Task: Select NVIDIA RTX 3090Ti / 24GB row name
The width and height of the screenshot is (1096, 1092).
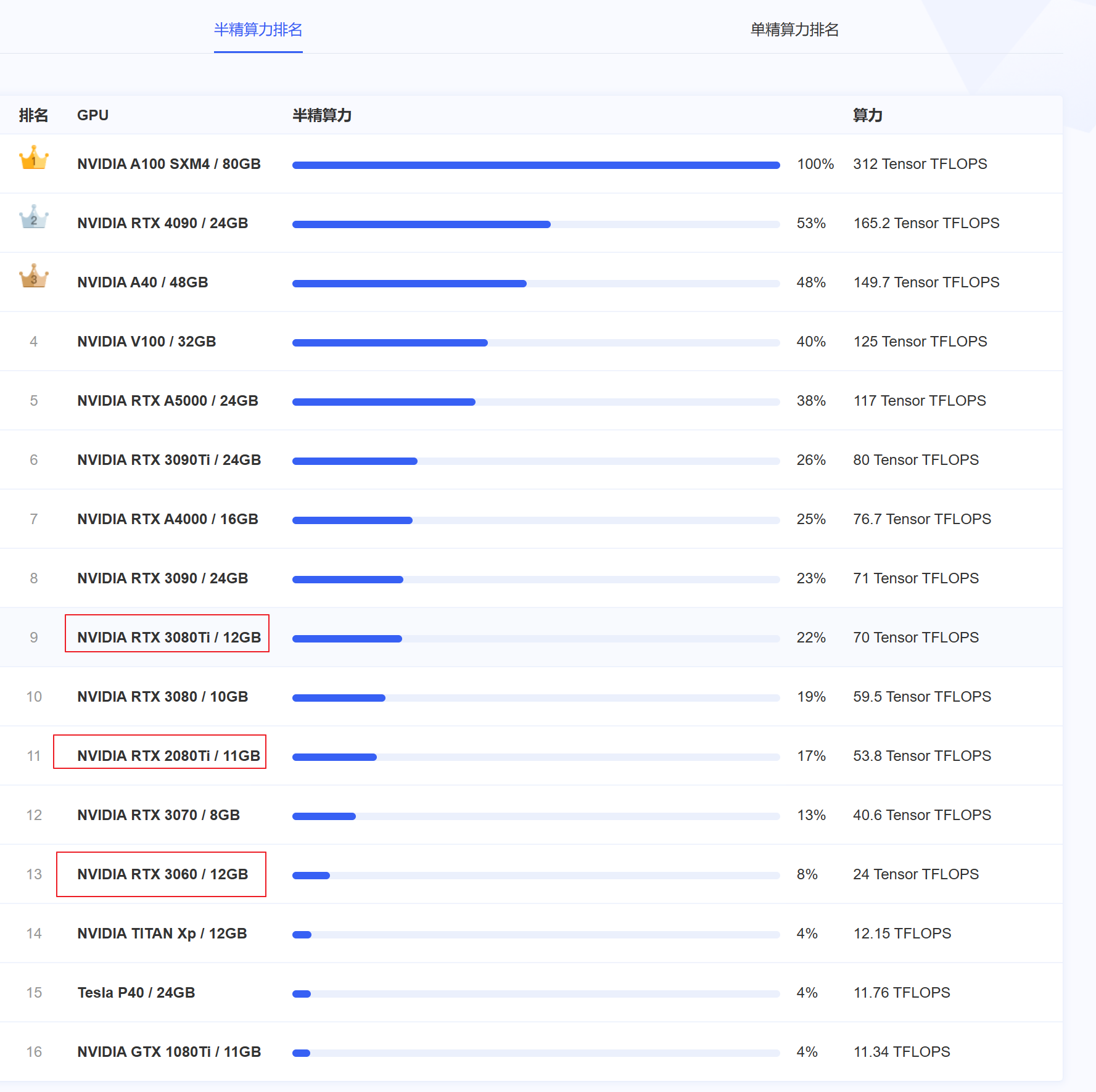Action: tap(169, 460)
